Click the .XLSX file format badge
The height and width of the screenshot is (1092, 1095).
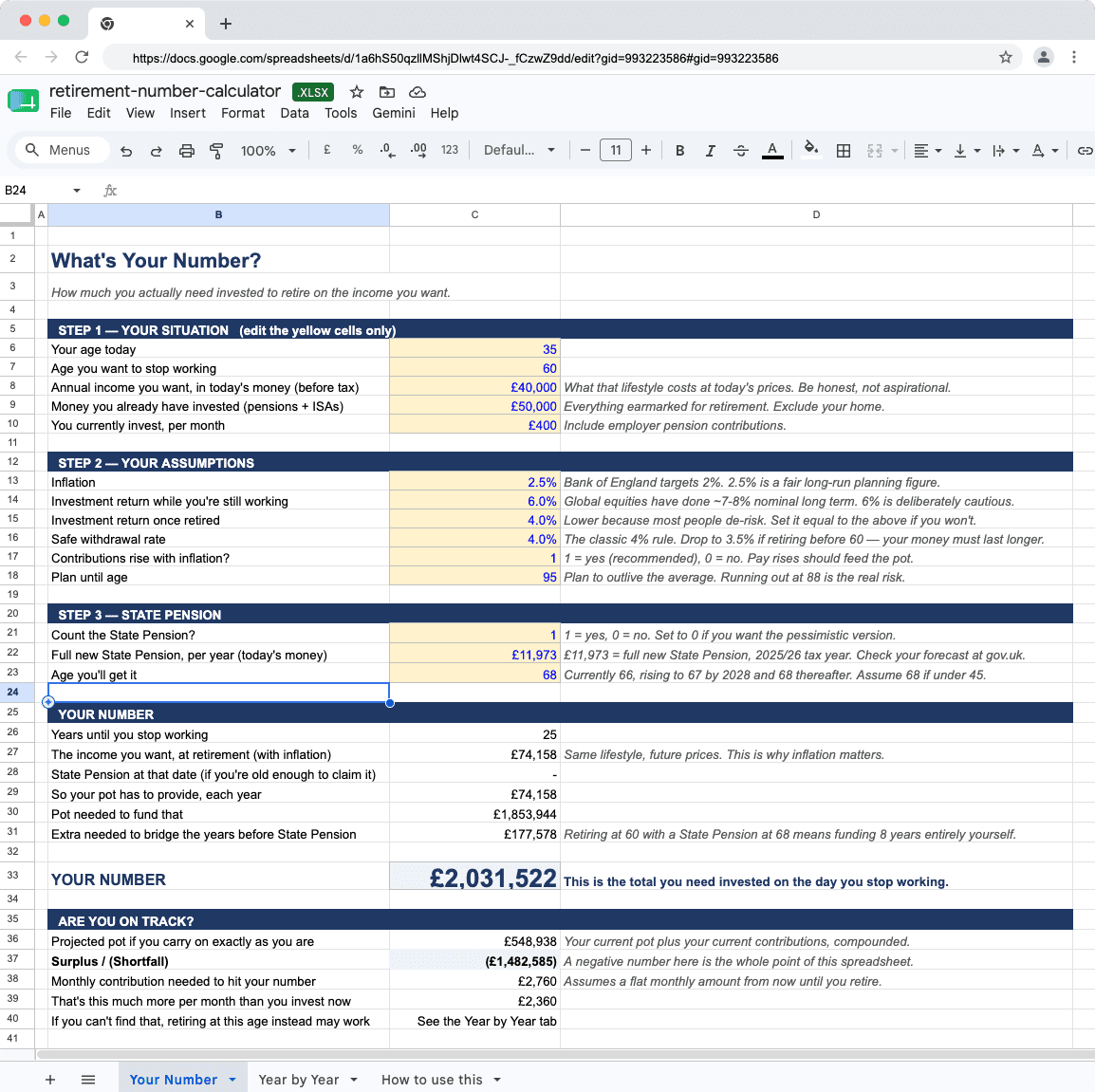[x=313, y=92]
